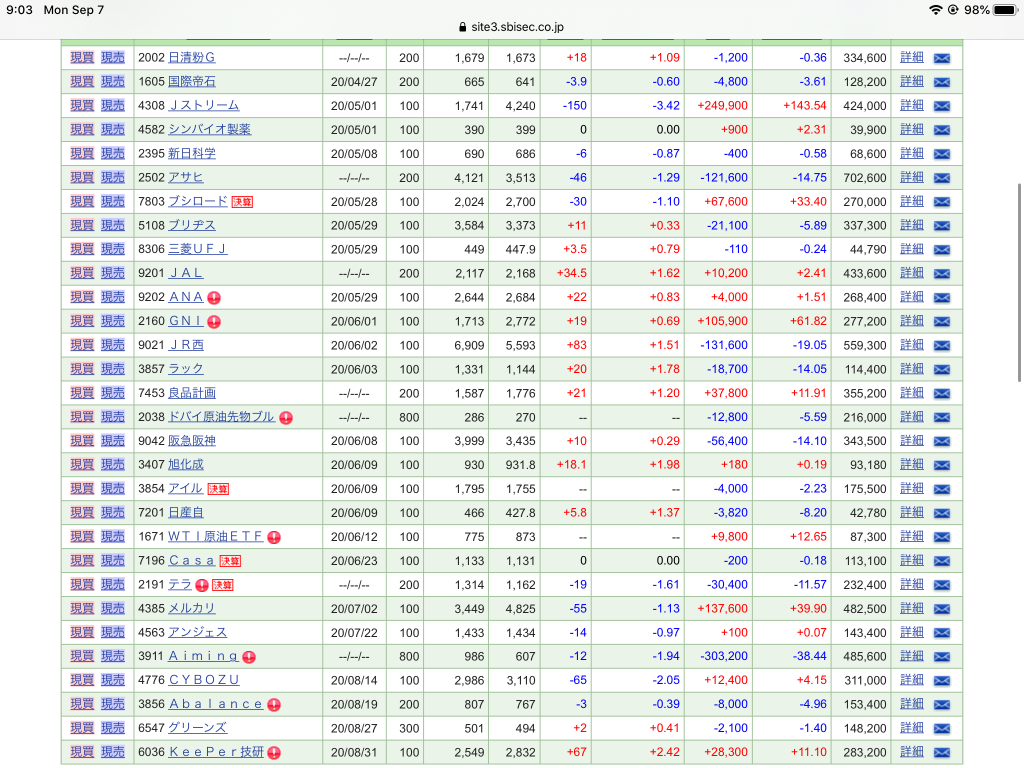The width and height of the screenshot is (1024, 768).
Task: Click mail icon in the 国際帝石 row
Action: tap(941, 82)
